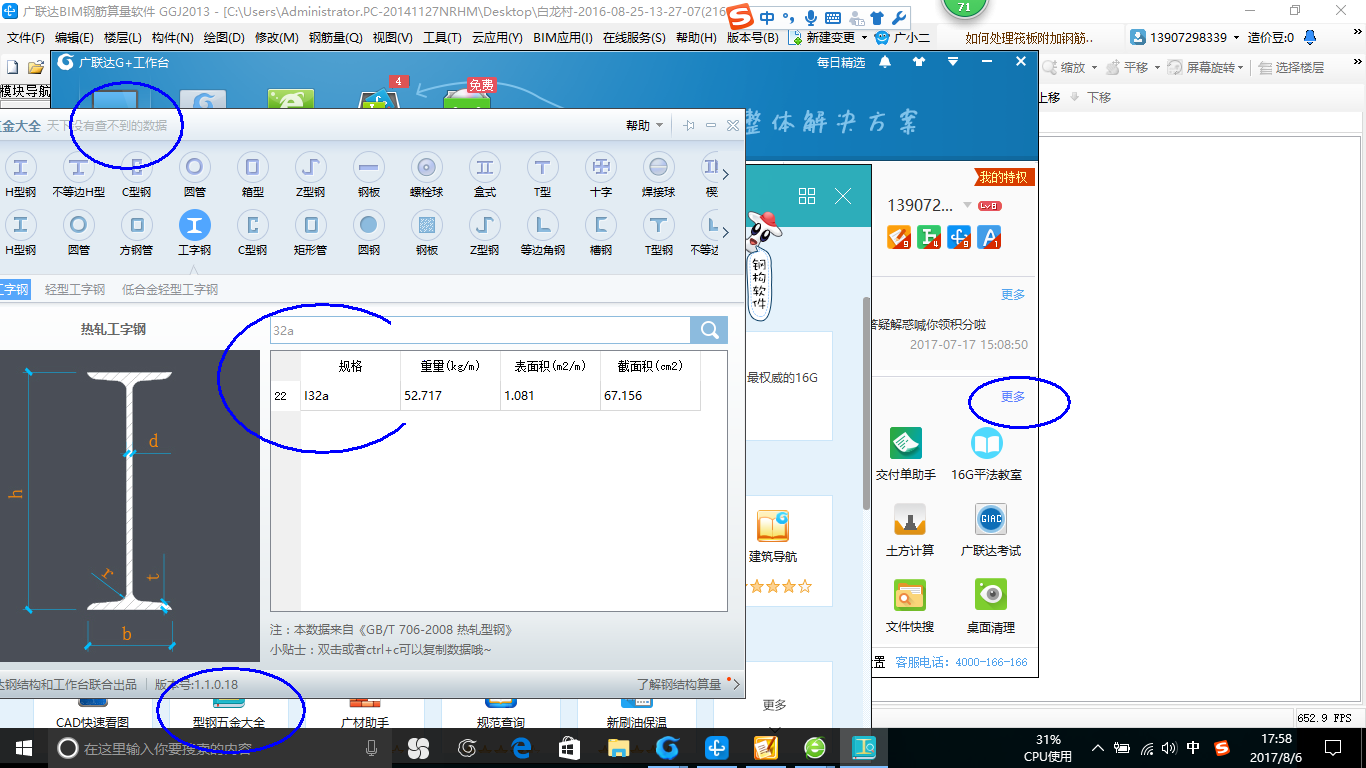Expand the 139072... account arrow in side panel

pyautogui.click(x=967, y=206)
